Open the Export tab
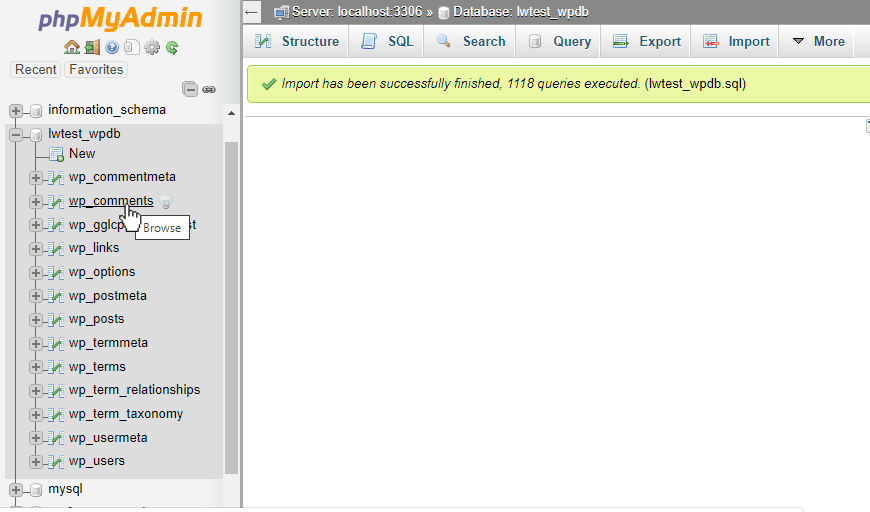 (646, 41)
